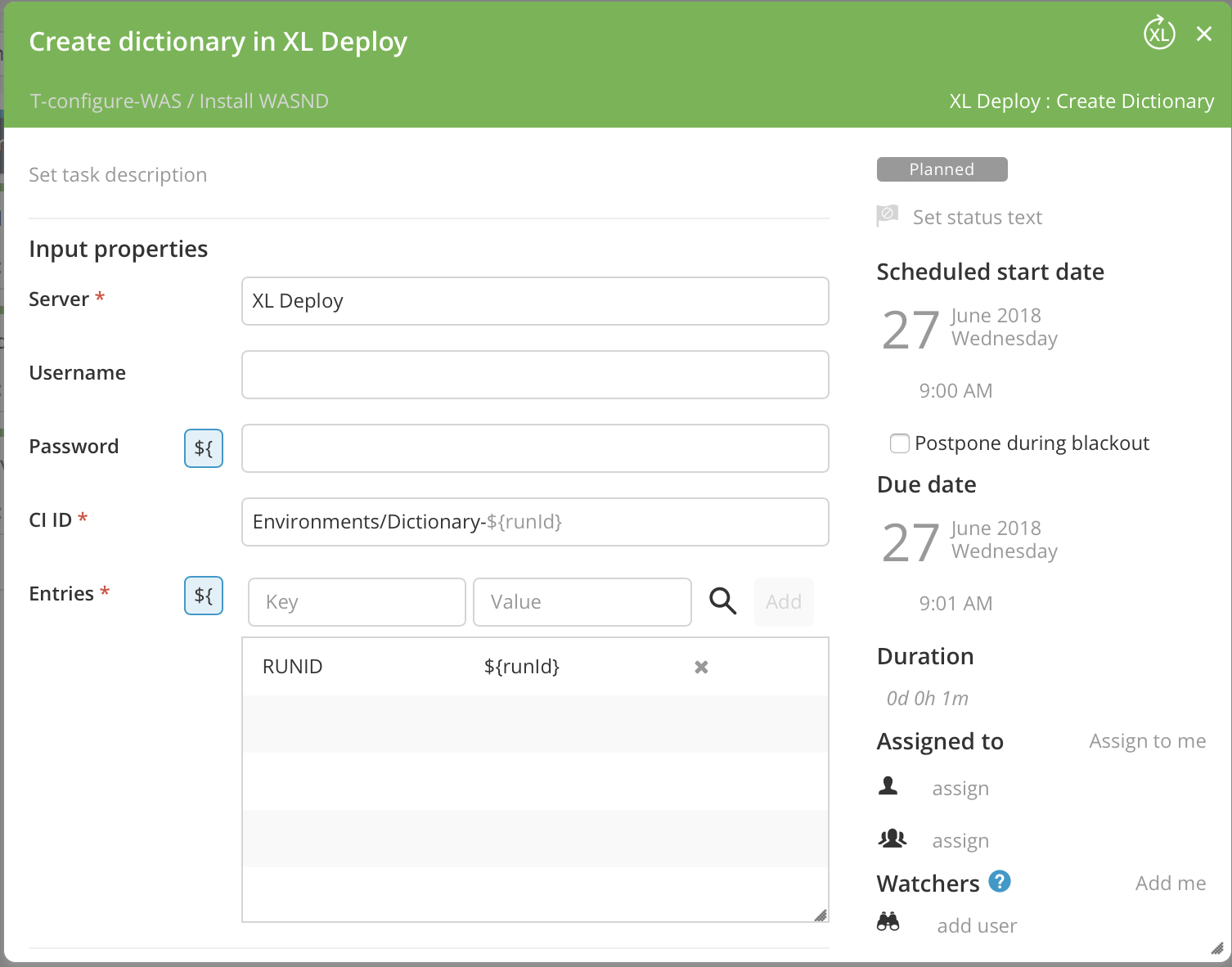Open due time 9:01 AM
This screenshot has height=967, width=1232.
point(955,604)
